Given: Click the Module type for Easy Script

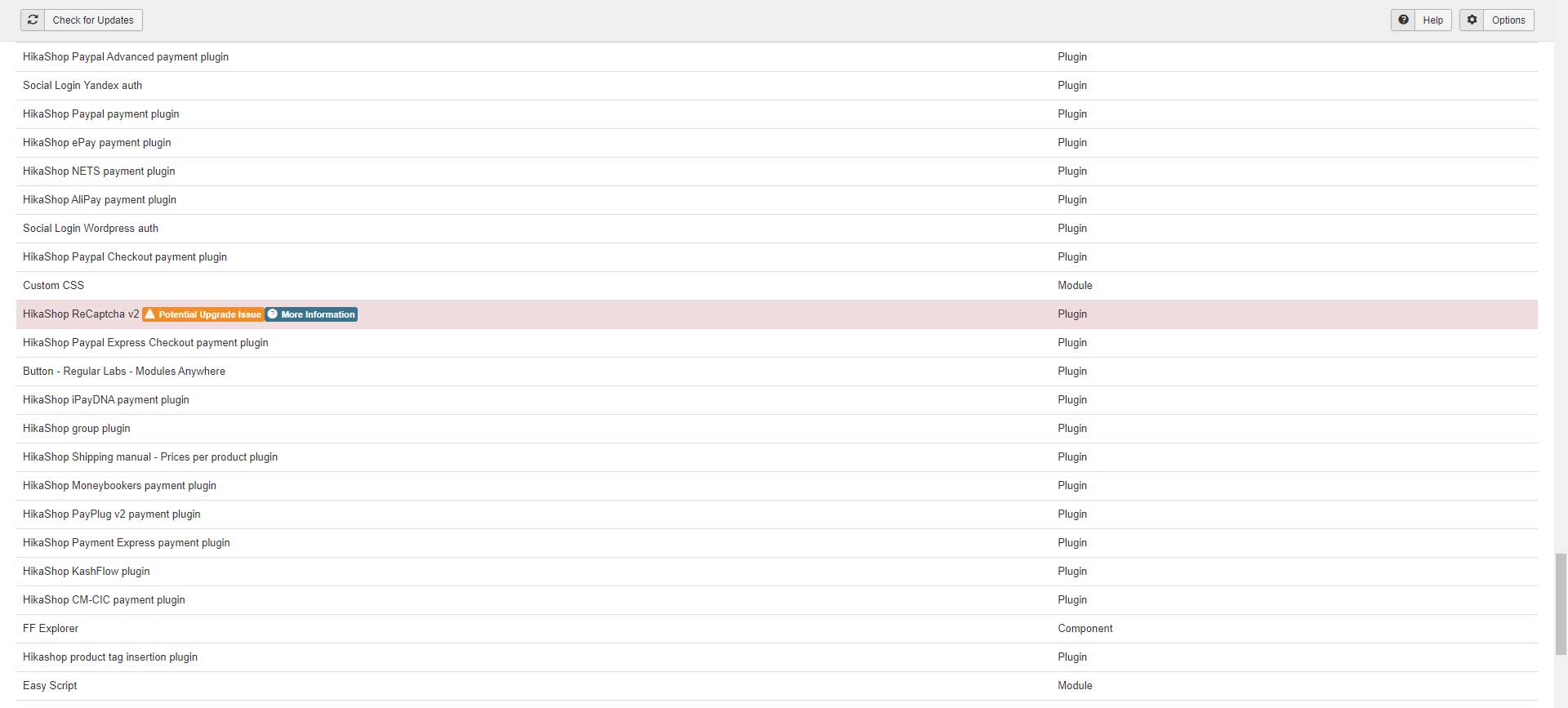Looking at the screenshot, I should click(1075, 686).
